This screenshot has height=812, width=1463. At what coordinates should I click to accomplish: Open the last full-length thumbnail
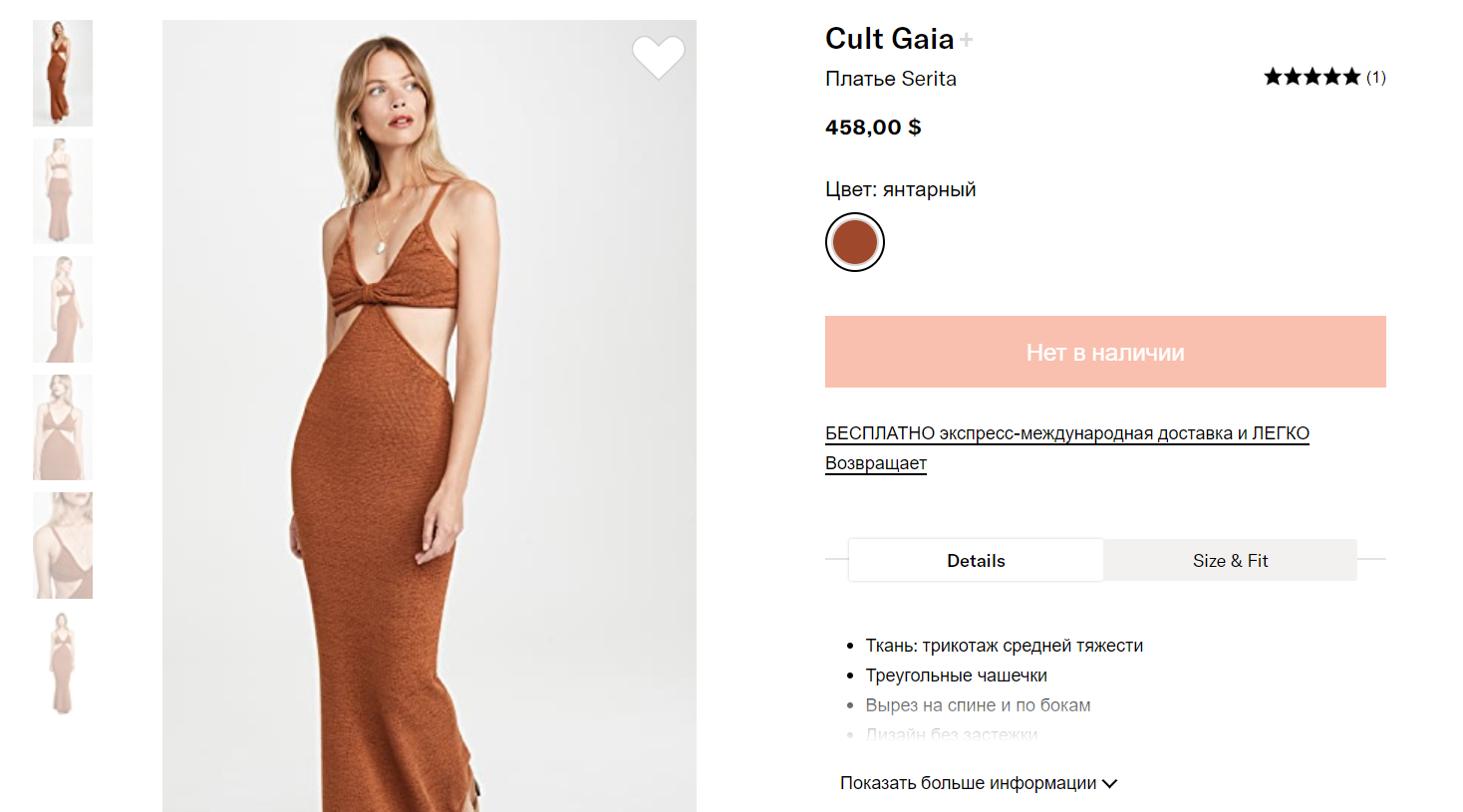(63, 663)
